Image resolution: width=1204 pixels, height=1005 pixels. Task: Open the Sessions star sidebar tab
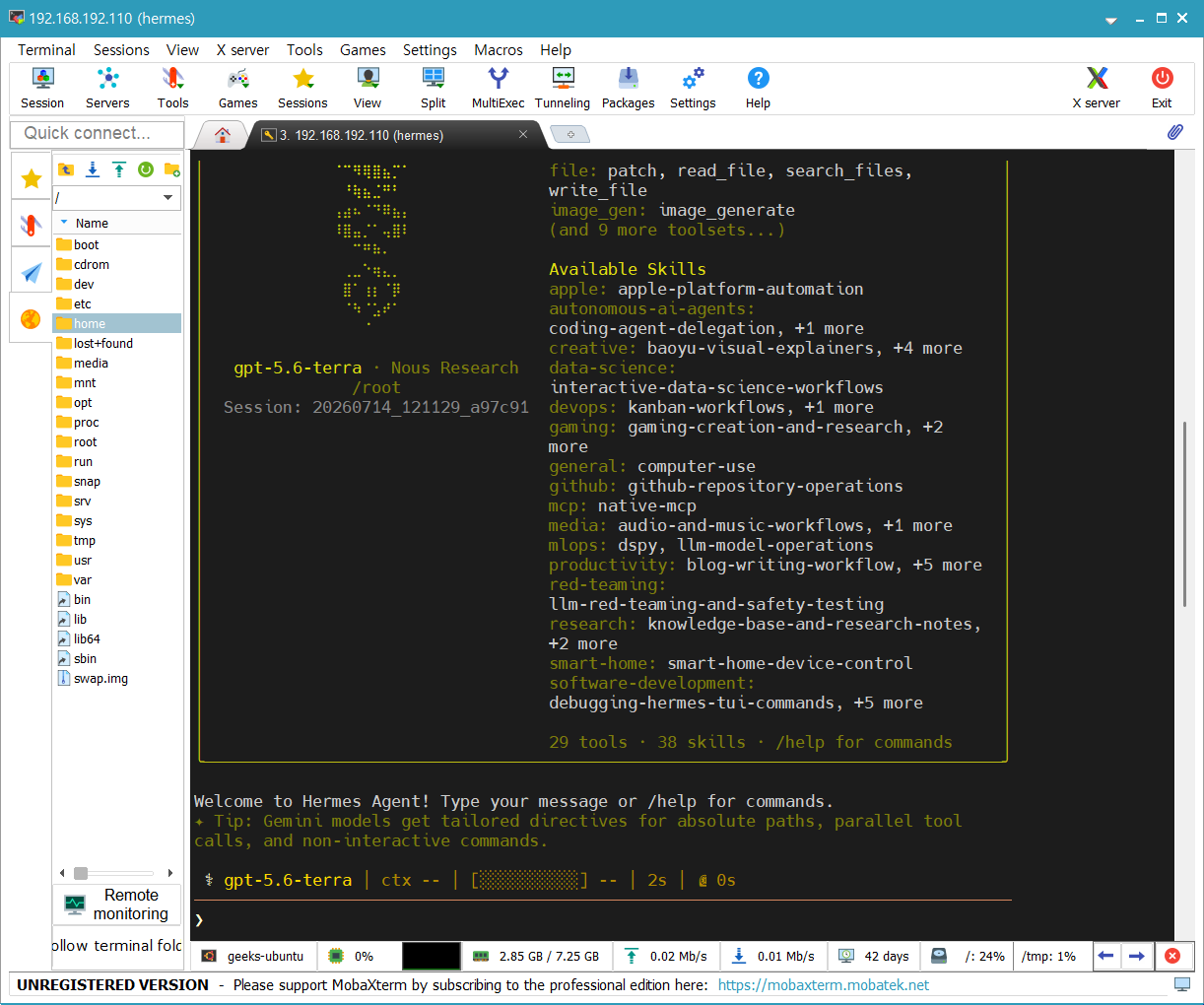click(32, 178)
